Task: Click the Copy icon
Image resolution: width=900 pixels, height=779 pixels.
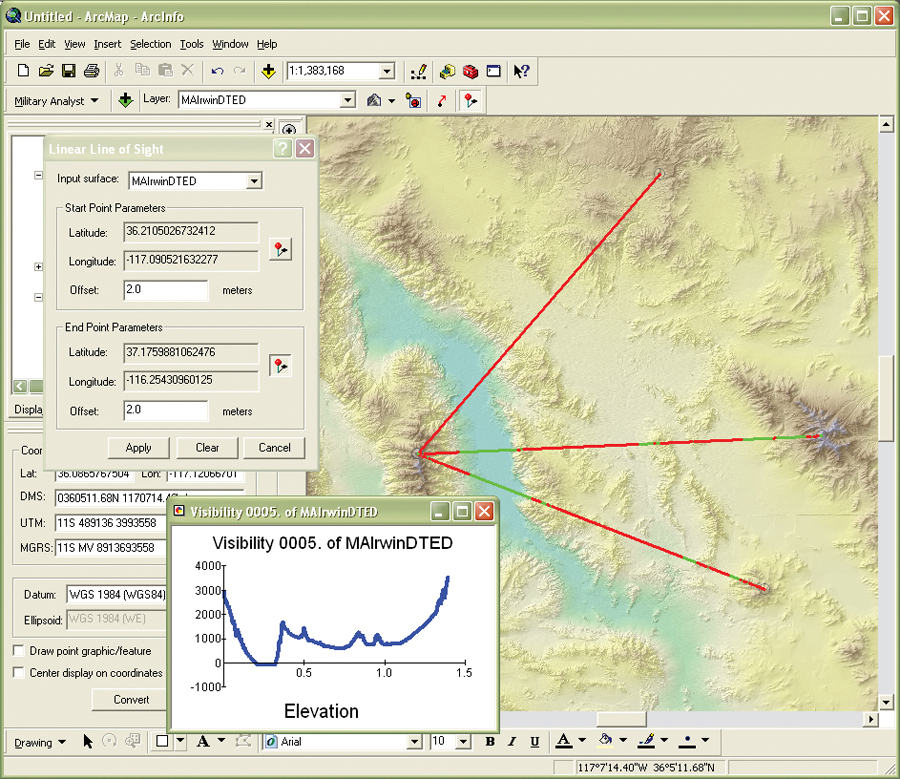Action: pos(142,70)
